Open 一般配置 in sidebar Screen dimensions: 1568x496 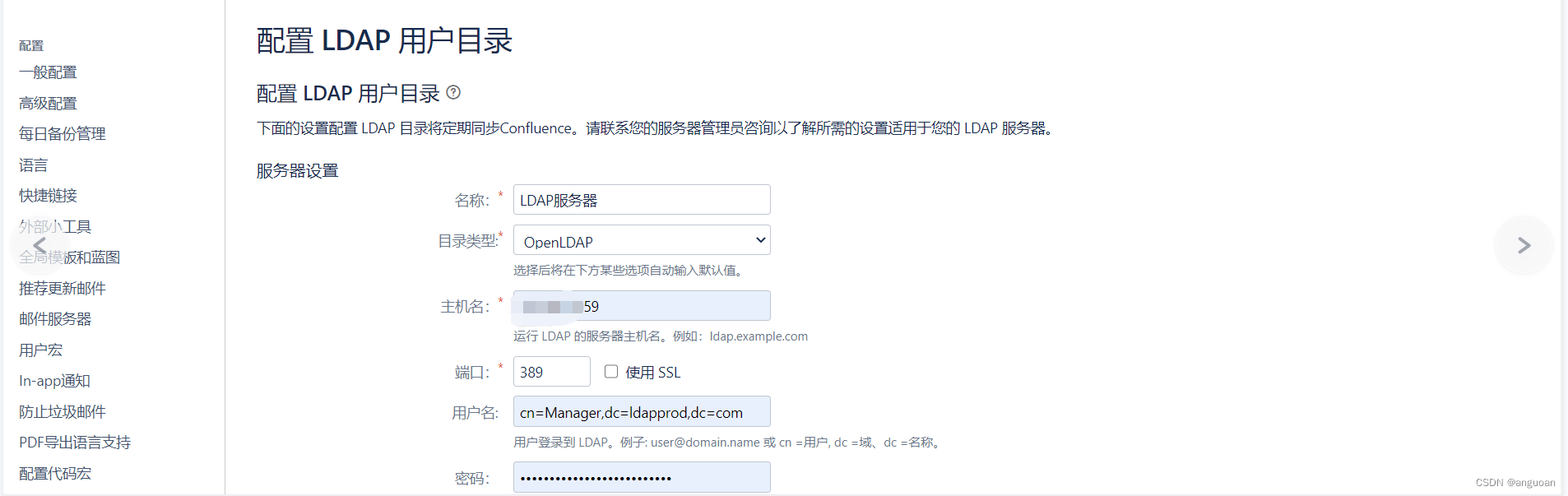[x=48, y=72]
